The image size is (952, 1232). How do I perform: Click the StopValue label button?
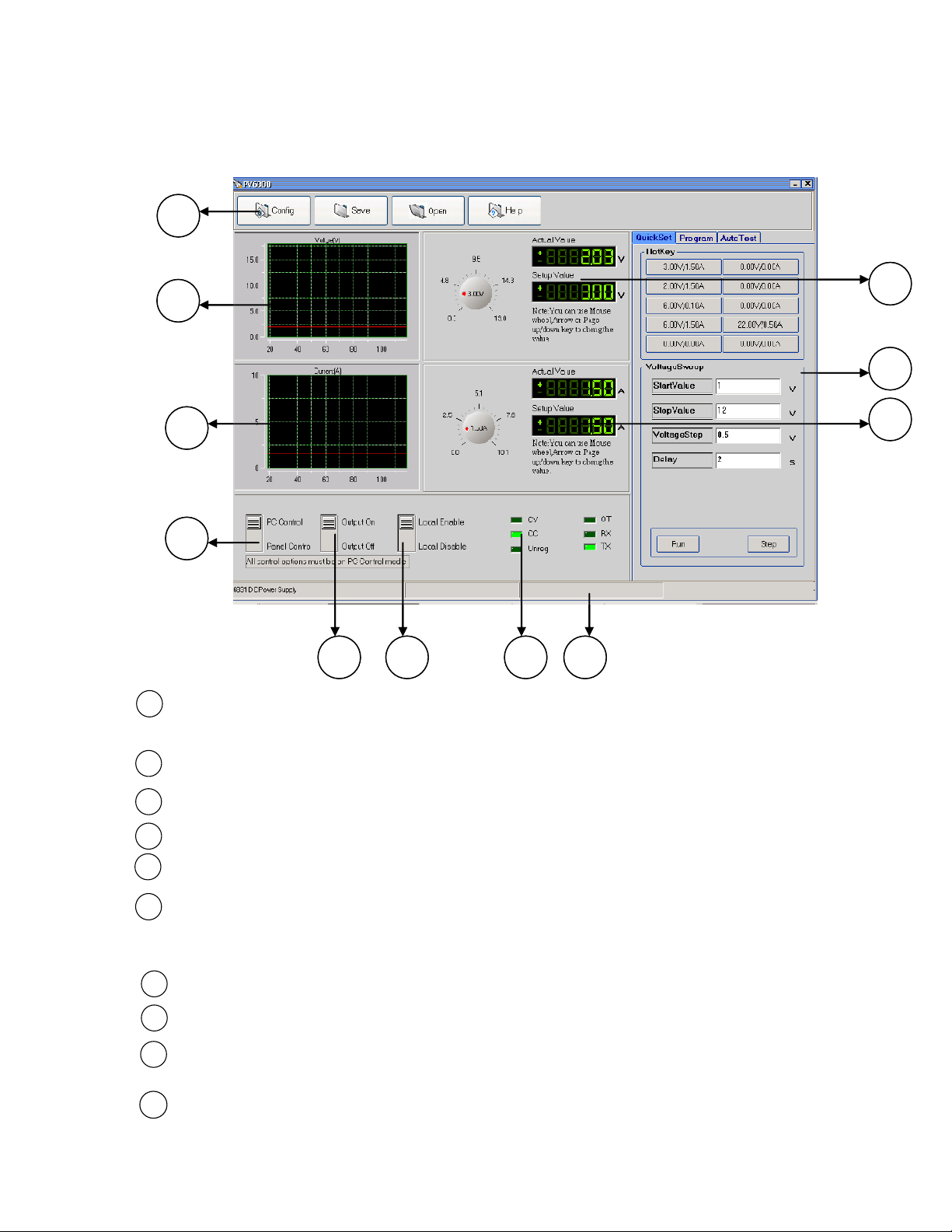(x=682, y=411)
